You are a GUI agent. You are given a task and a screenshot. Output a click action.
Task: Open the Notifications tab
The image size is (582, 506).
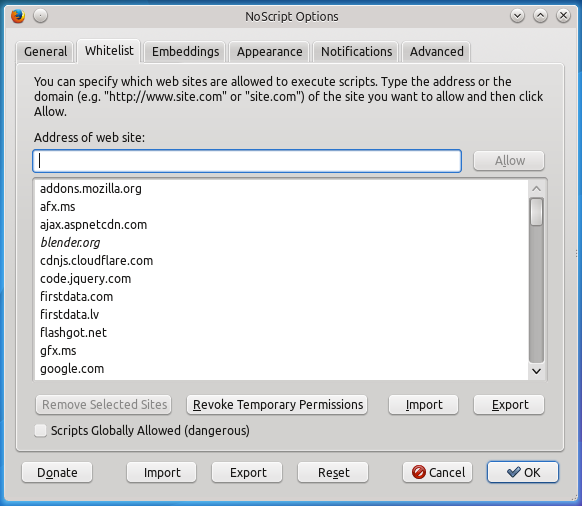point(356,52)
